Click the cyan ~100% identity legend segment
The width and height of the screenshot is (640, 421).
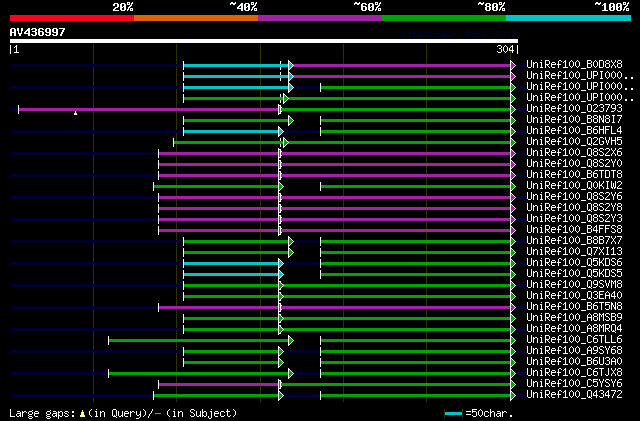569,18
